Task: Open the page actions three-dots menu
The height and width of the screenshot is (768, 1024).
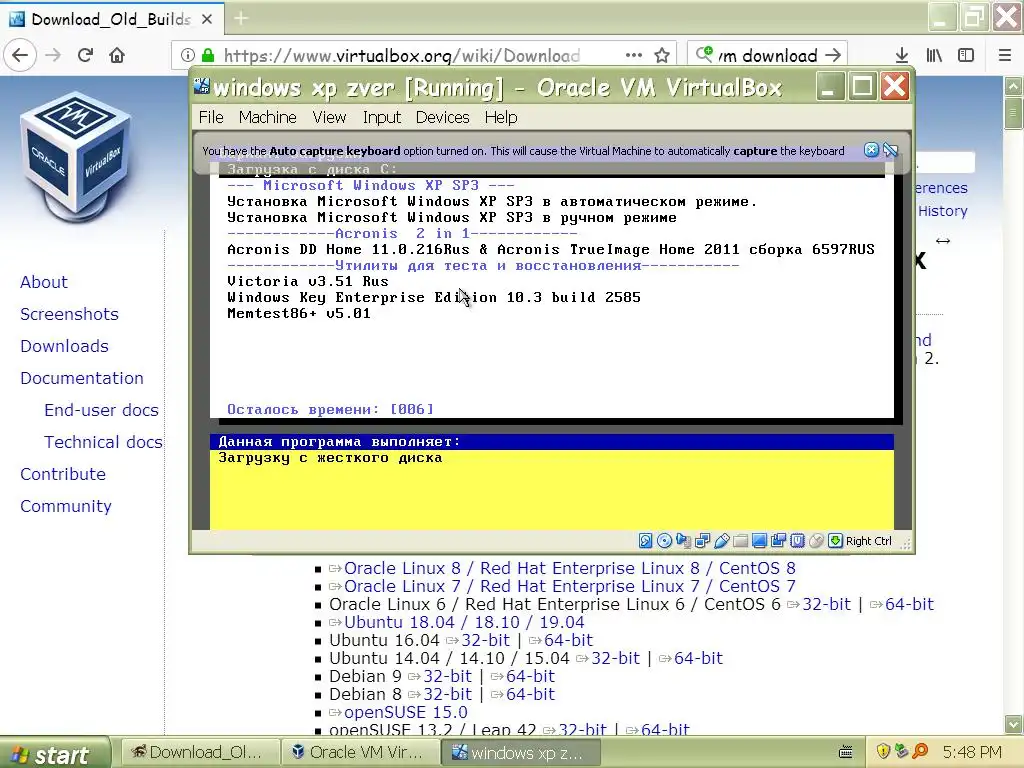Action: [x=633, y=55]
